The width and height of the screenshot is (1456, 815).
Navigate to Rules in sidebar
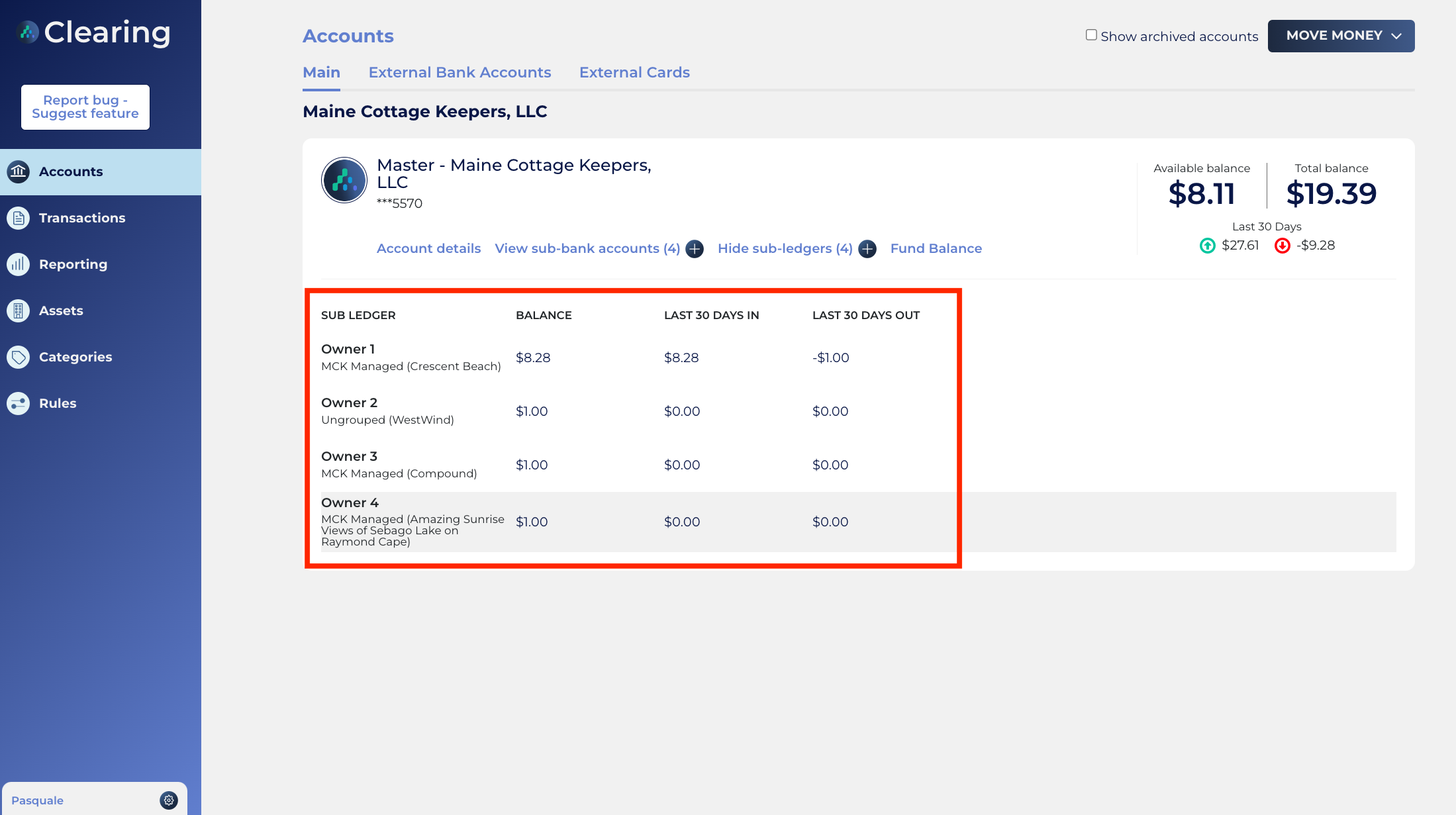(101, 404)
